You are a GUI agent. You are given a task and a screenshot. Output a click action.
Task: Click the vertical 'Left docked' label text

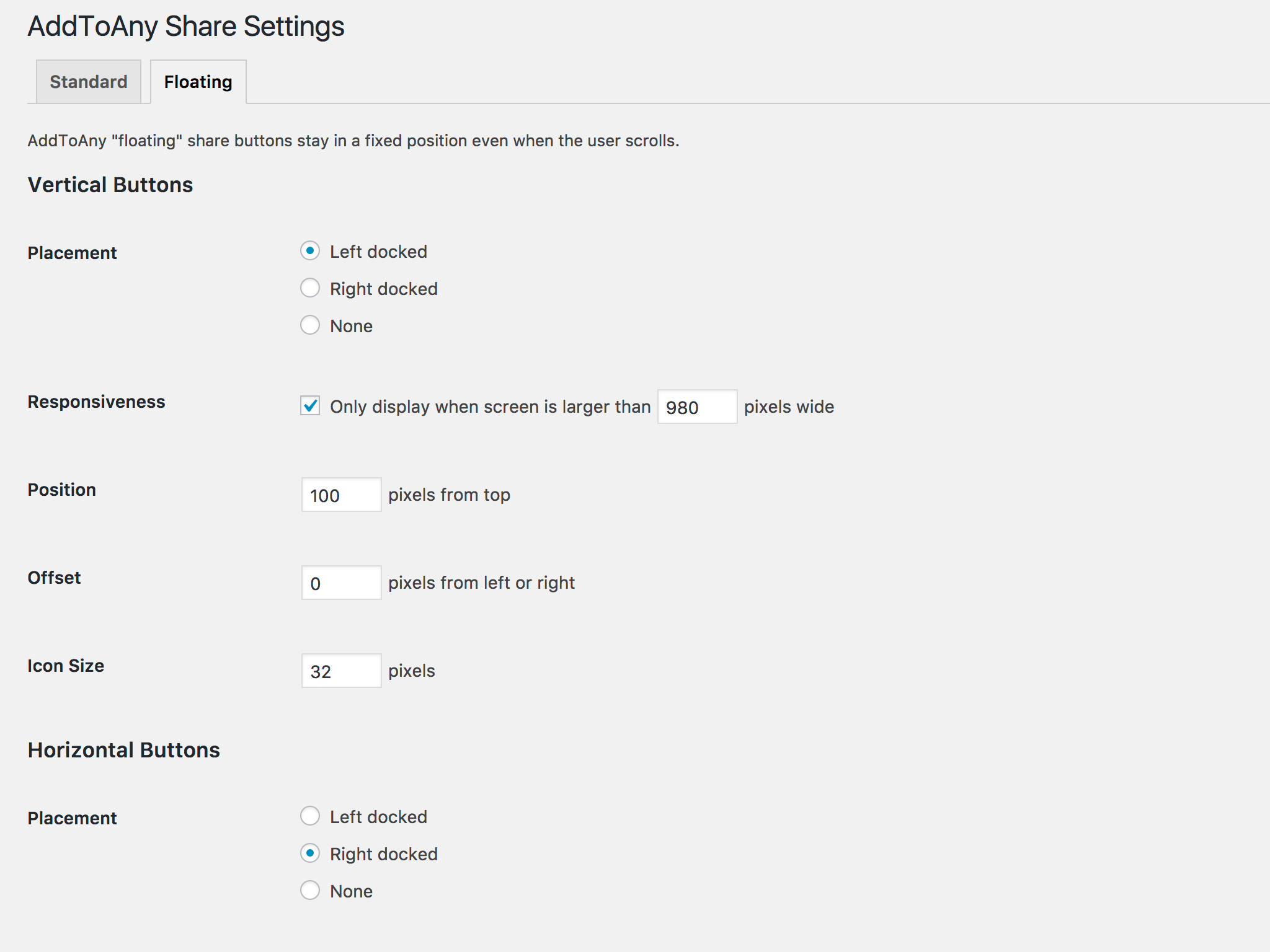click(378, 252)
